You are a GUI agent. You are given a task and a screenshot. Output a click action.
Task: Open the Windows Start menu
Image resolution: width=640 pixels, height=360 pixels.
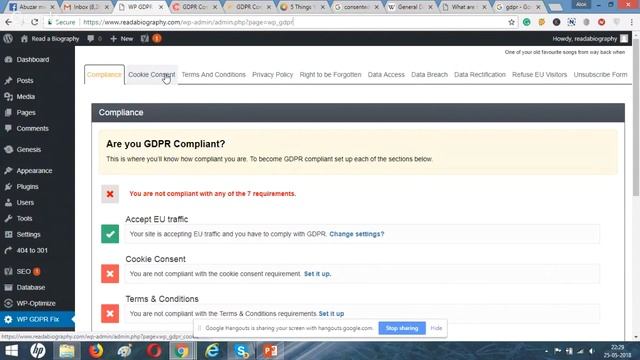pyautogui.click(x=11, y=351)
